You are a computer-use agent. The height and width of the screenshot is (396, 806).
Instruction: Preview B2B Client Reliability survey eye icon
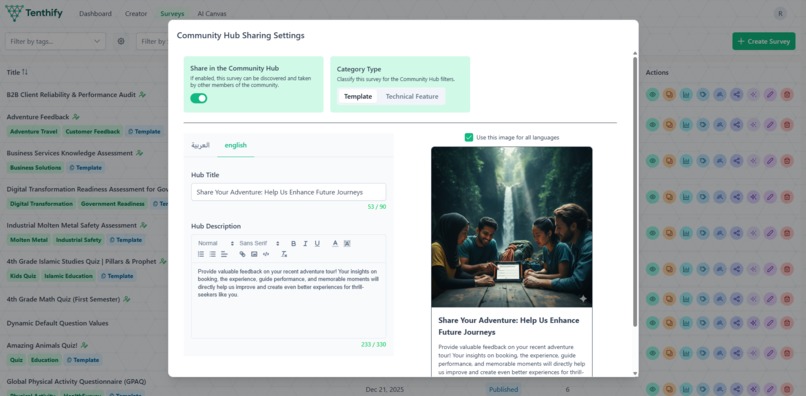pos(652,95)
